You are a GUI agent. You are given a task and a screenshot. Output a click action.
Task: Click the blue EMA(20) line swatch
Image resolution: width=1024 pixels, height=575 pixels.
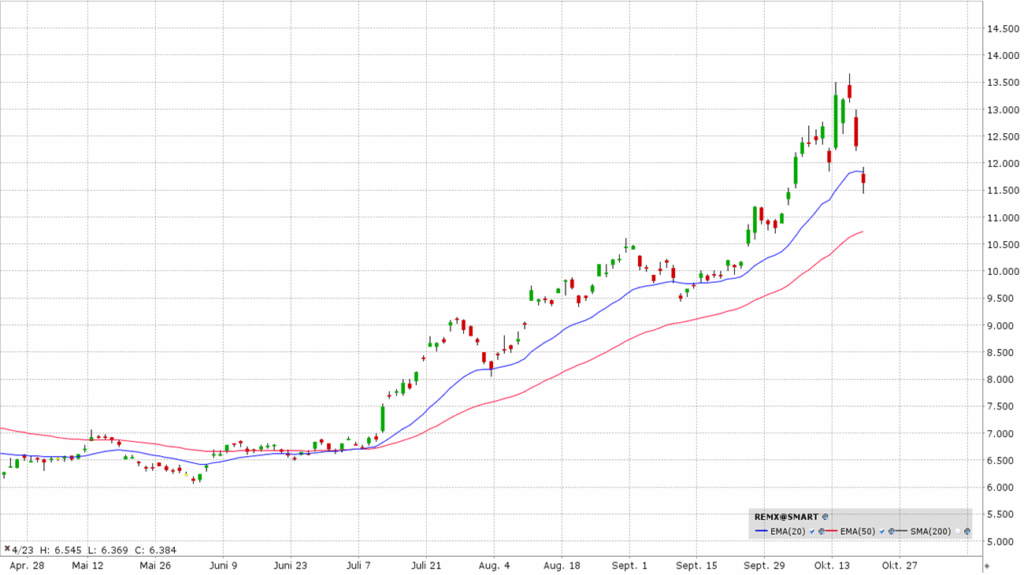(x=762, y=531)
